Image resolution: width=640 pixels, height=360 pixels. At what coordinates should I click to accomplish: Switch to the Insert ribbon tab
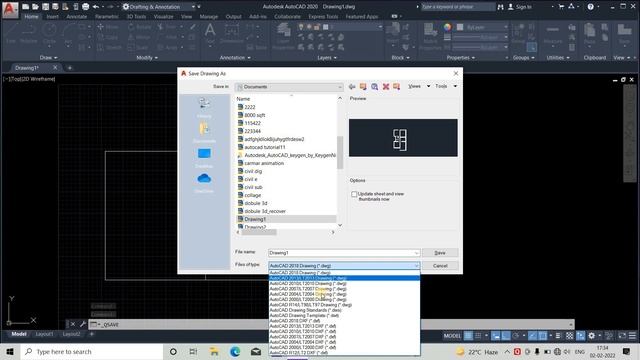52,17
